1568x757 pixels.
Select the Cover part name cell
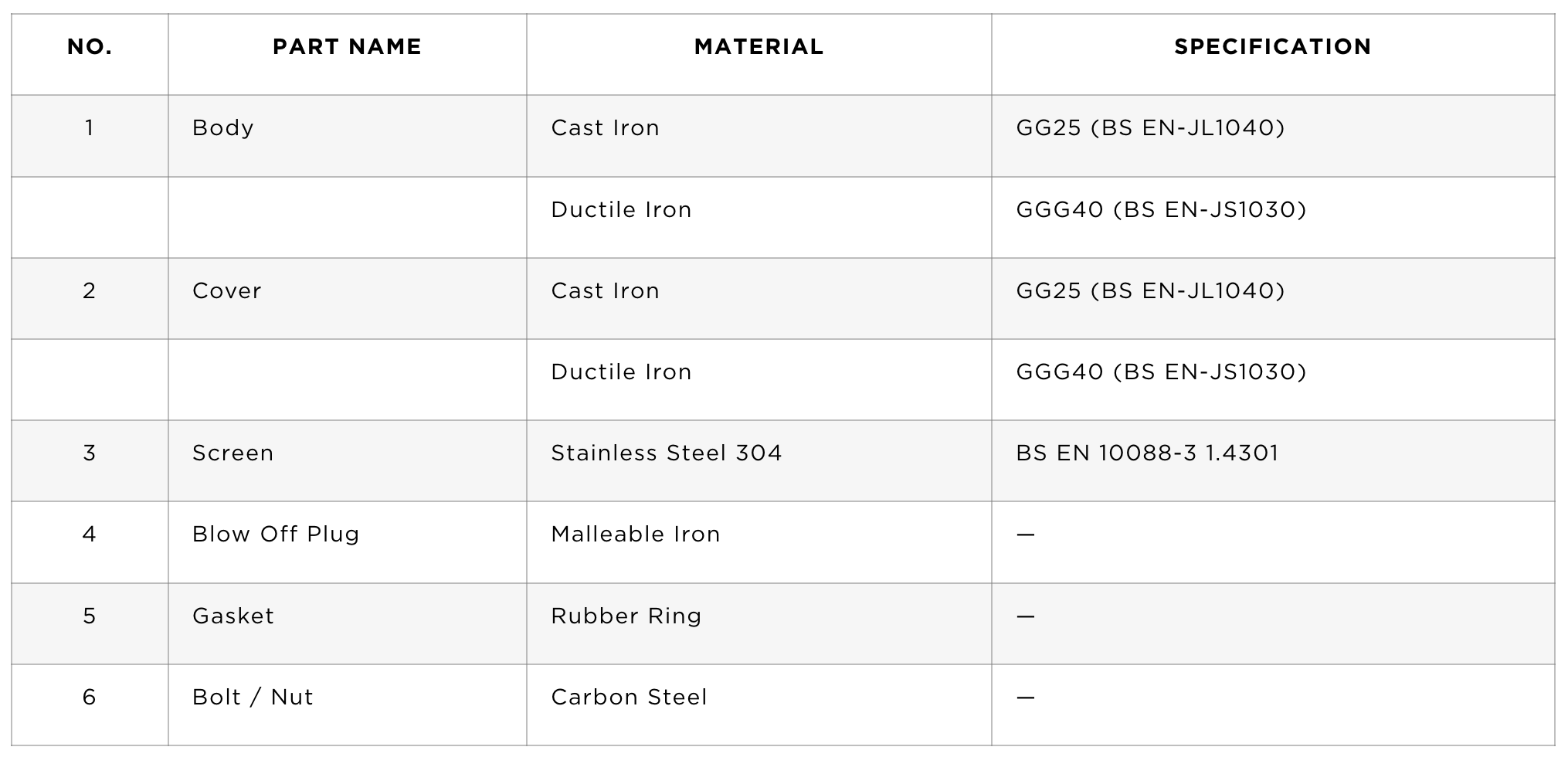click(348, 299)
